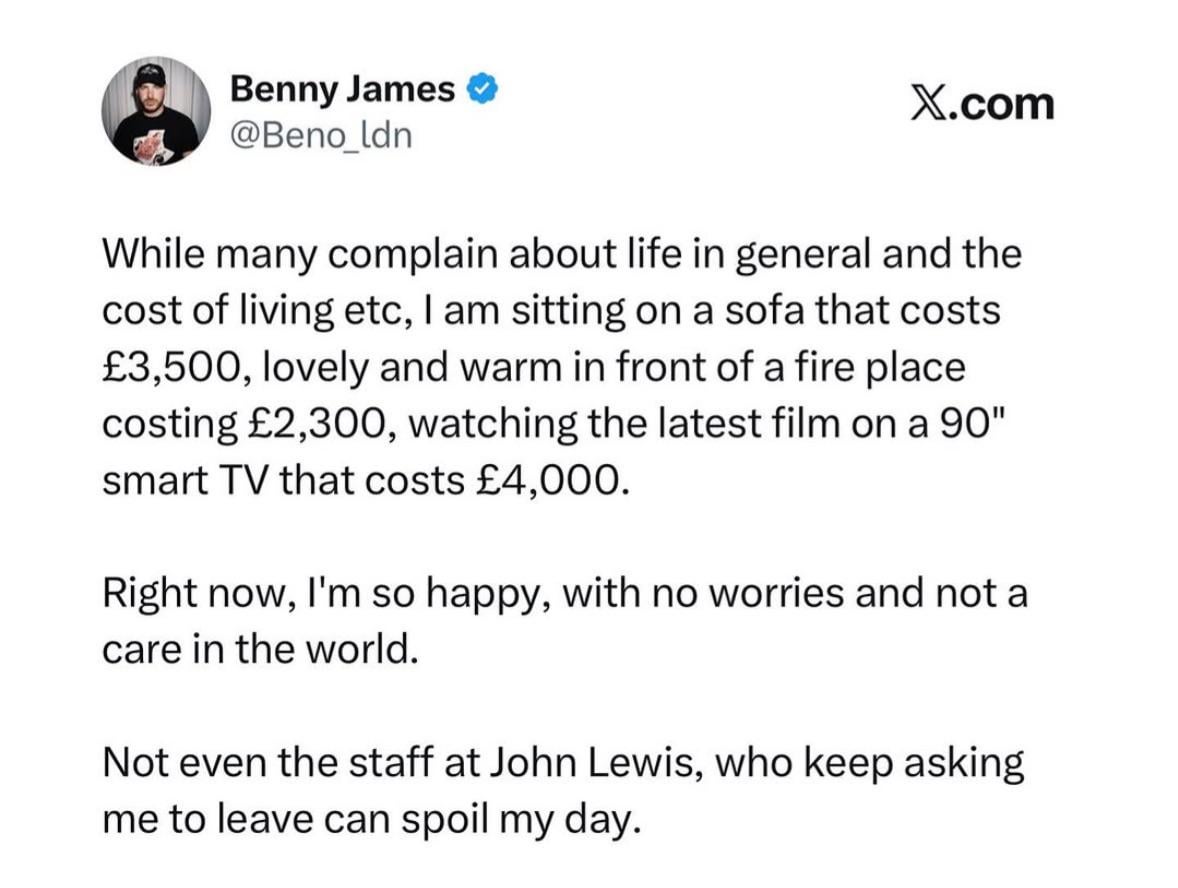Click the £3,500 sofa price

point(167,367)
